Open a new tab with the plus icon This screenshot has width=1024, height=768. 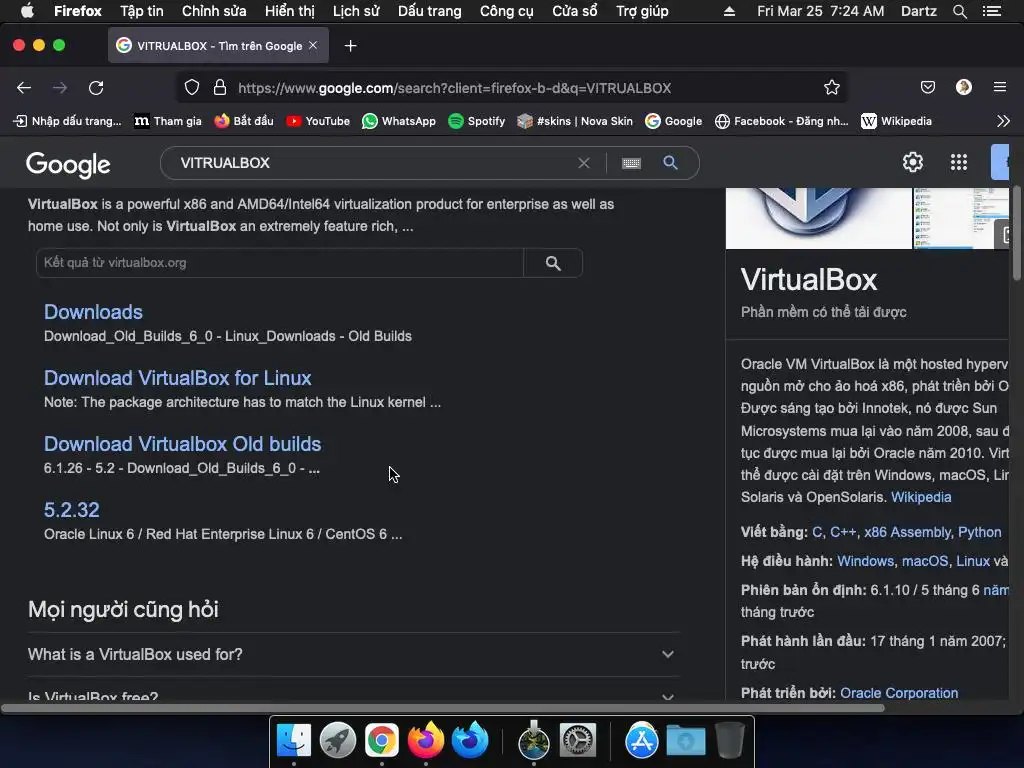[351, 46]
